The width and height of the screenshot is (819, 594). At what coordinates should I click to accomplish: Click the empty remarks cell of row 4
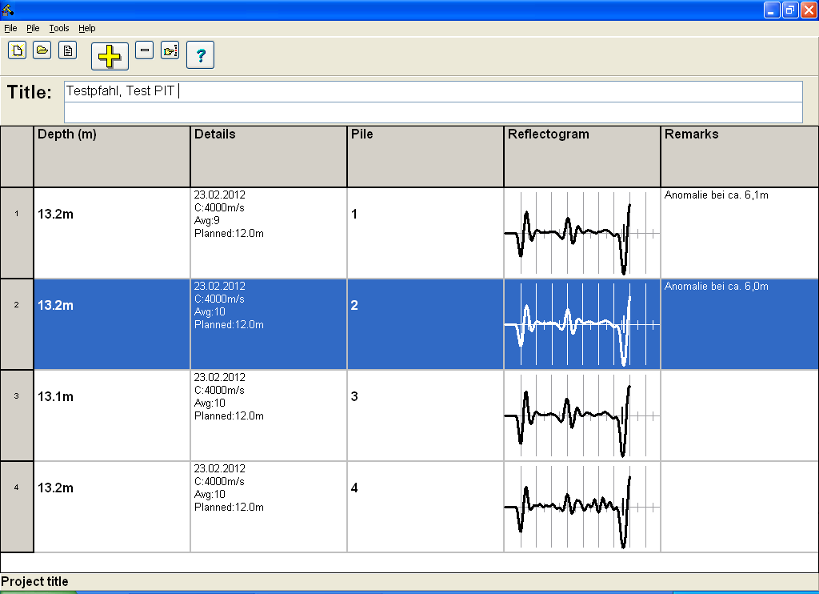(x=740, y=507)
